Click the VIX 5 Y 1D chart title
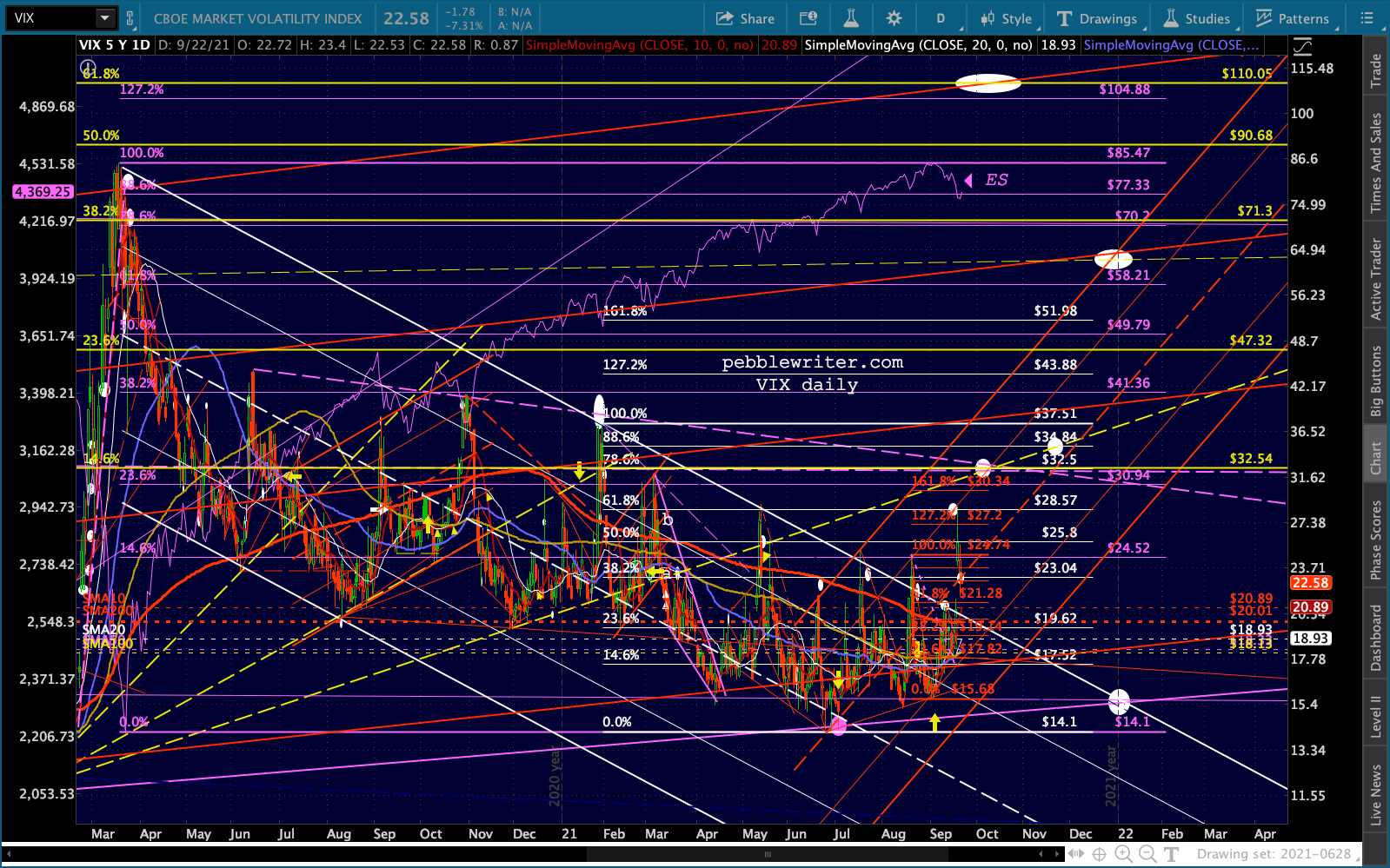 (x=115, y=45)
